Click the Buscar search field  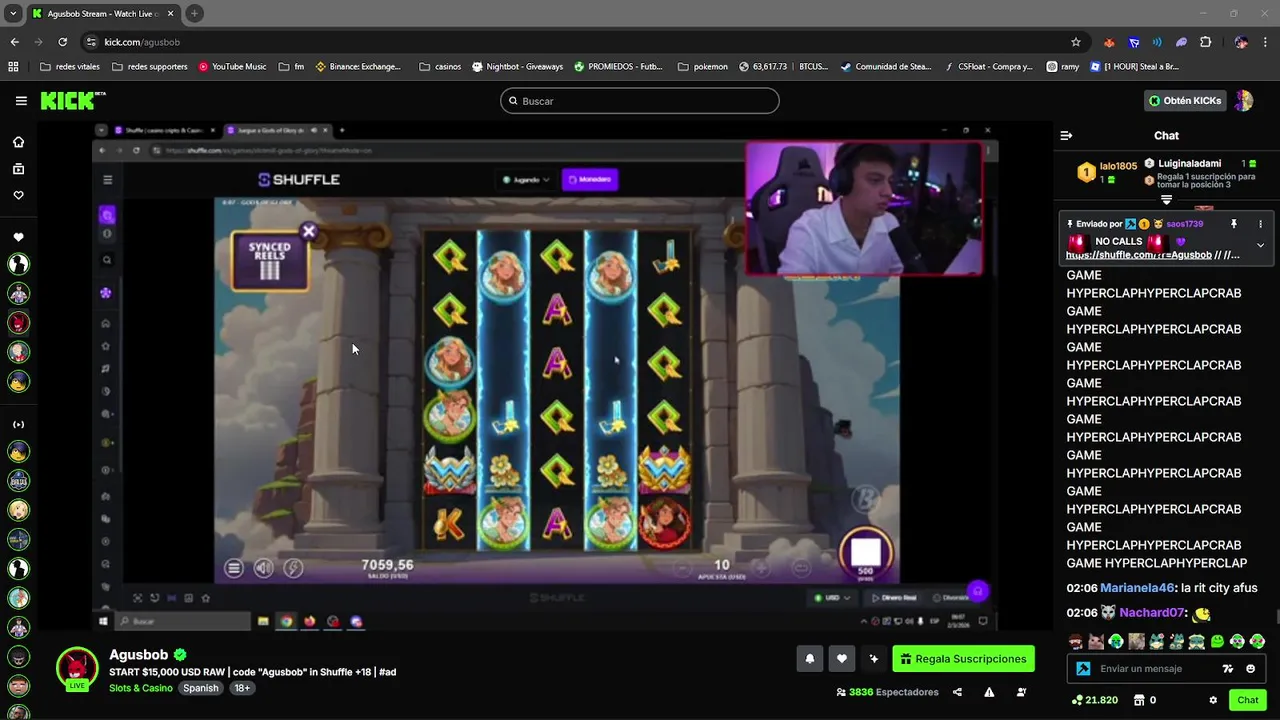(x=640, y=101)
